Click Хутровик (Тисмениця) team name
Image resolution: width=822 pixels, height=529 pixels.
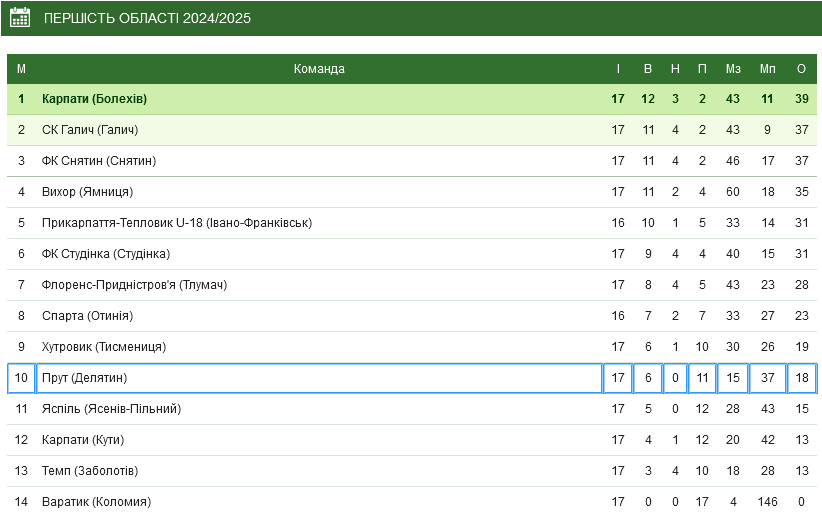pyautogui.click(x=104, y=347)
